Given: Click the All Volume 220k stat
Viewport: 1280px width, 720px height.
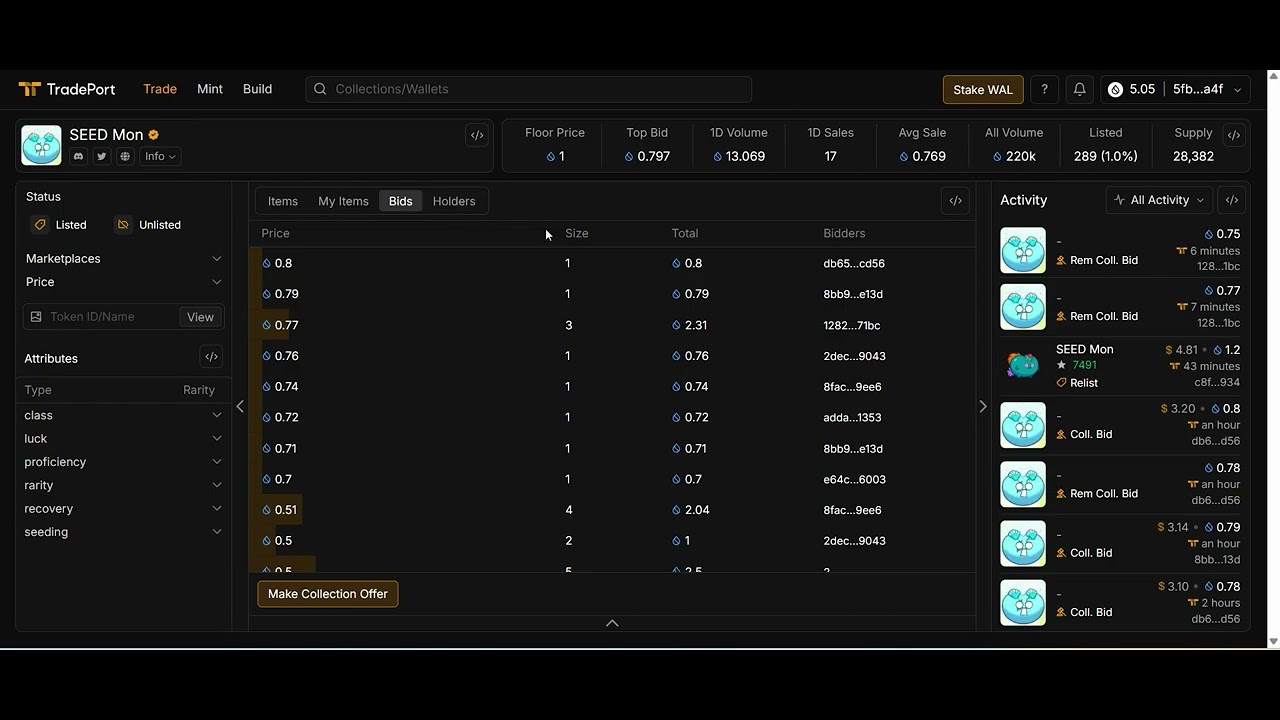Looking at the screenshot, I should tap(1014, 145).
